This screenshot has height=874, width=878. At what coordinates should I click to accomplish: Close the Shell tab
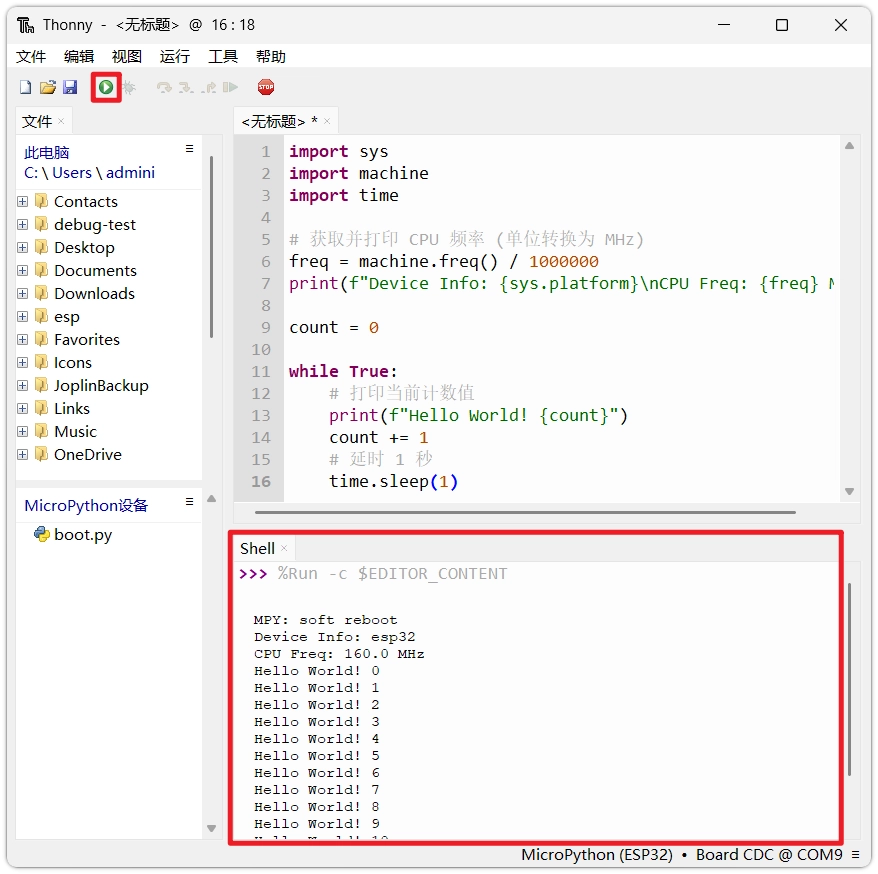(x=284, y=548)
